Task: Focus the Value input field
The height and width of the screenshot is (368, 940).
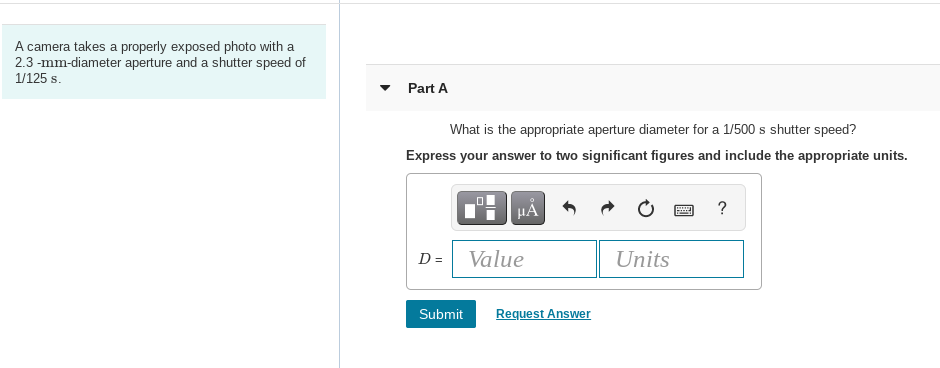Action: (525, 259)
